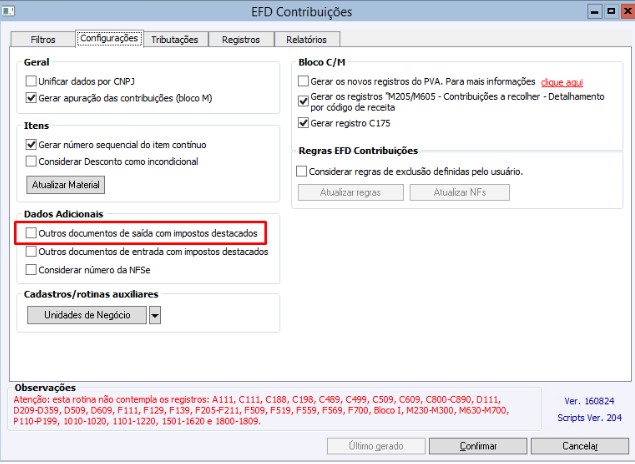The width and height of the screenshot is (635, 464).
Task: Close the EFD Contribuições window
Action: pos(628,11)
